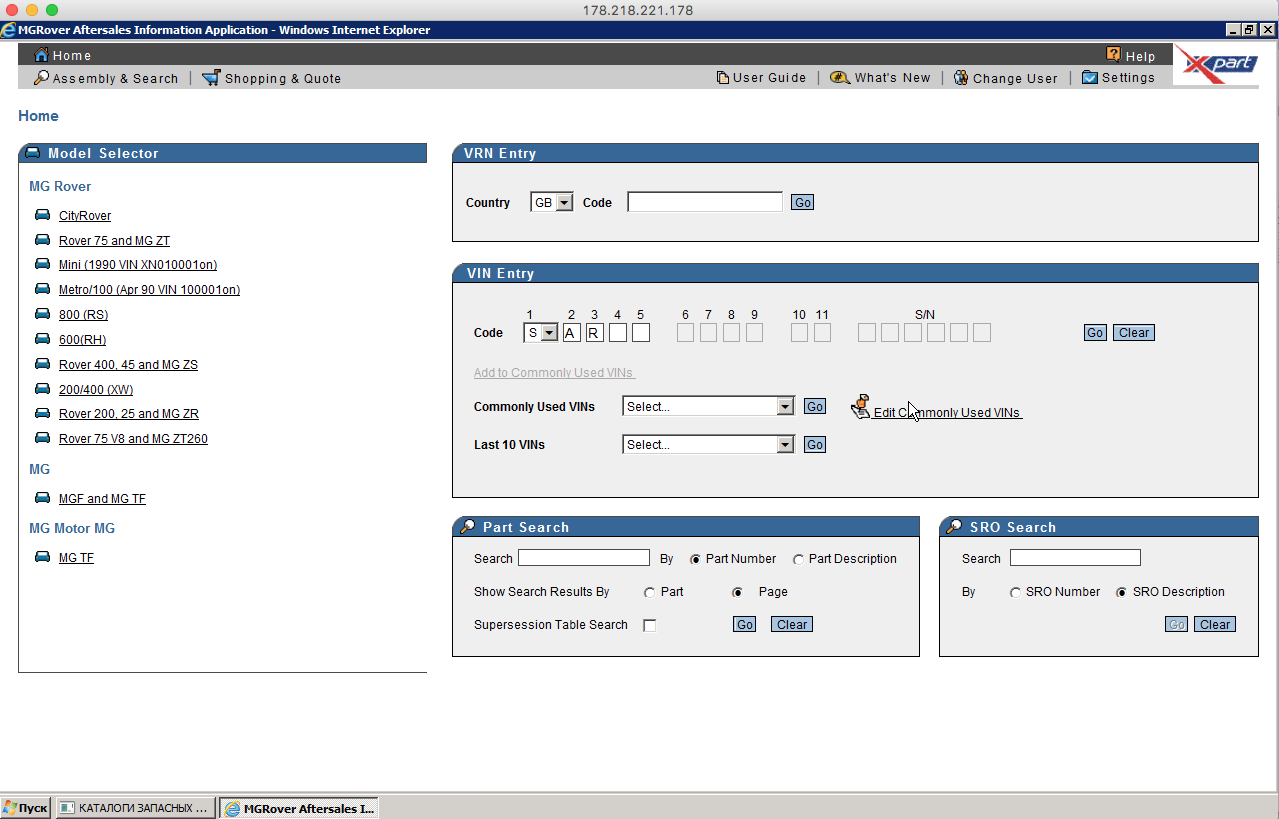The width and height of the screenshot is (1279, 819).
Task: Click the Change User icon
Action: 961,78
